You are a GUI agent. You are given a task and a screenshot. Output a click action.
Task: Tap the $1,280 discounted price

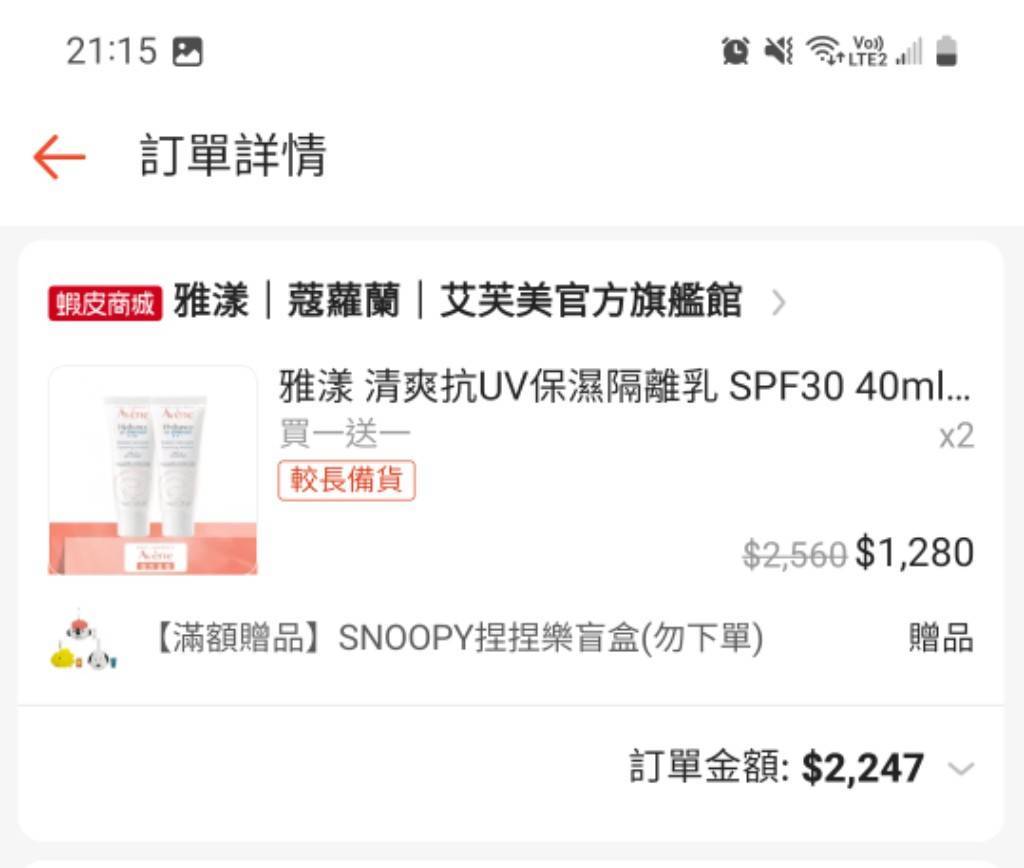[915, 553]
